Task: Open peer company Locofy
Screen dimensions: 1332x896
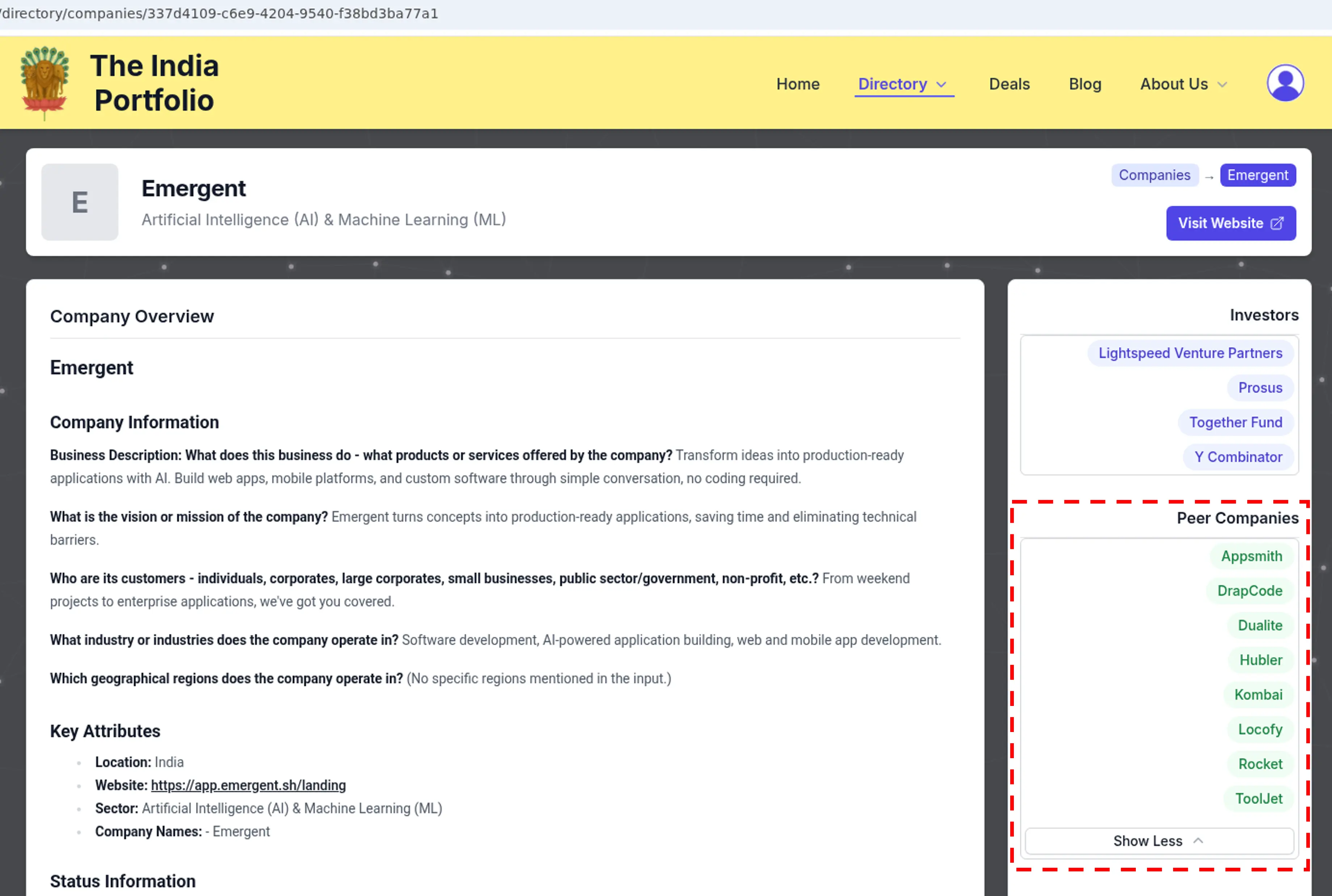Action: click(1260, 729)
